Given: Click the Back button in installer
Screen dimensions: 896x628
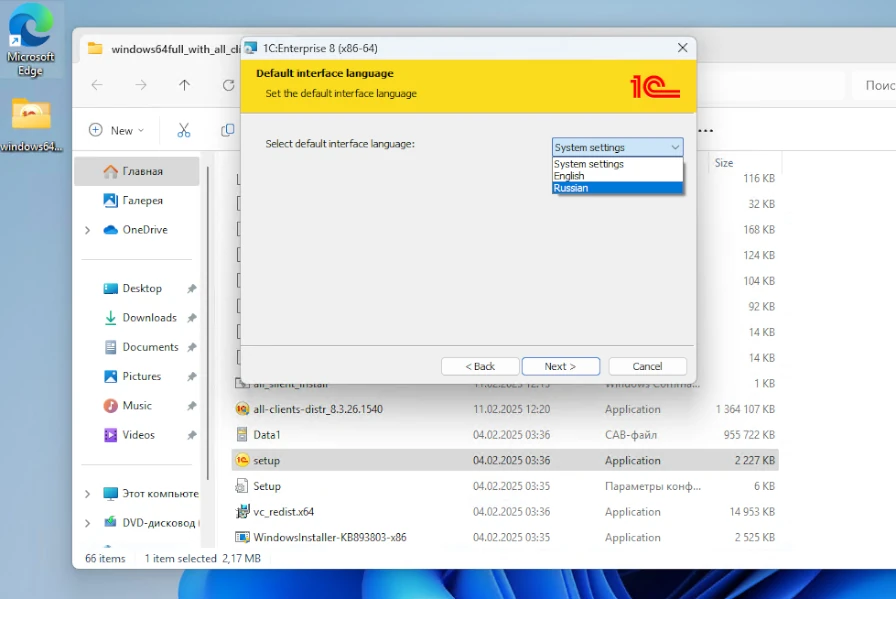Looking at the screenshot, I should [x=480, y=366].
